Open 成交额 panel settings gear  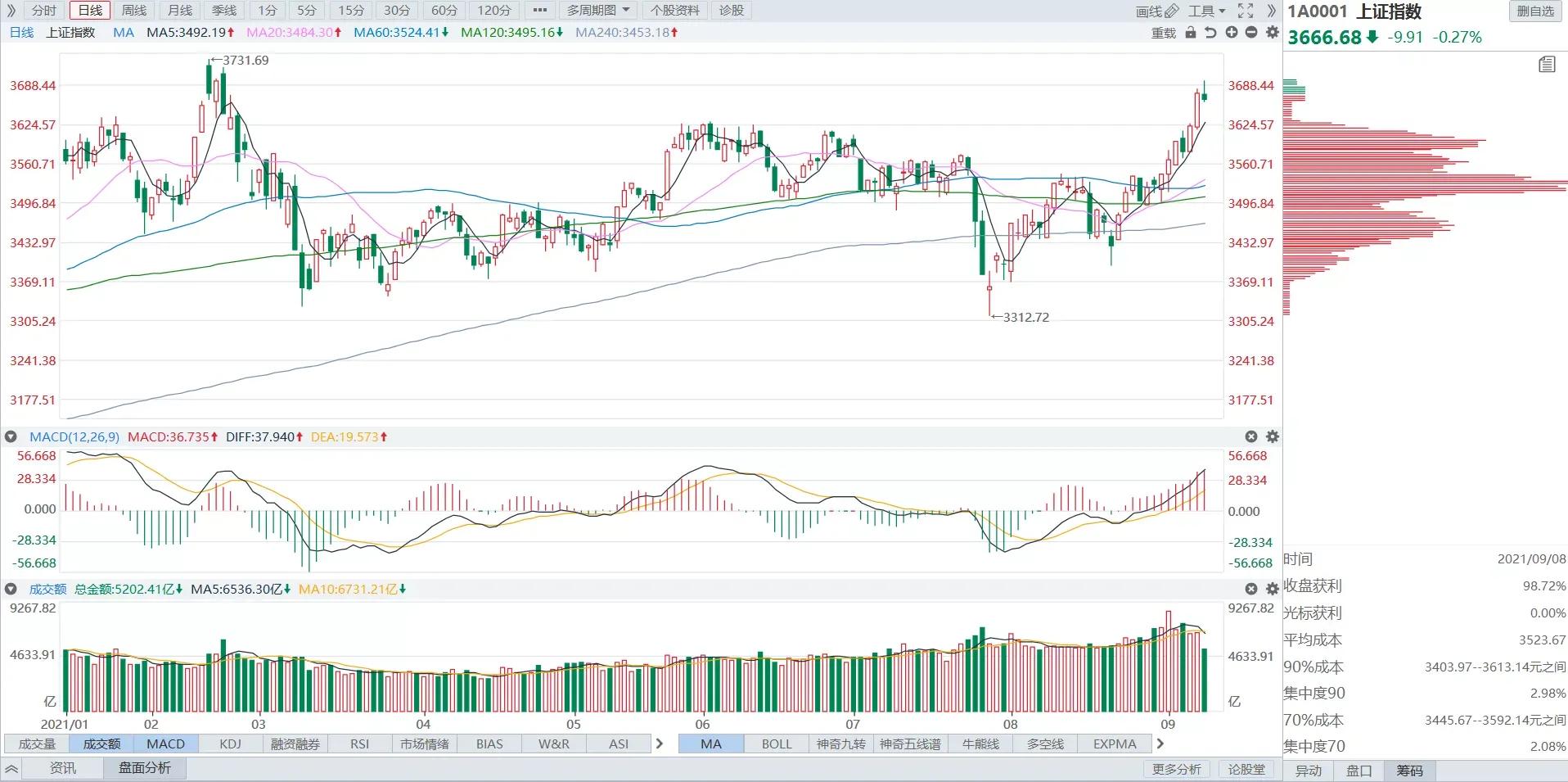[1272, 589]
